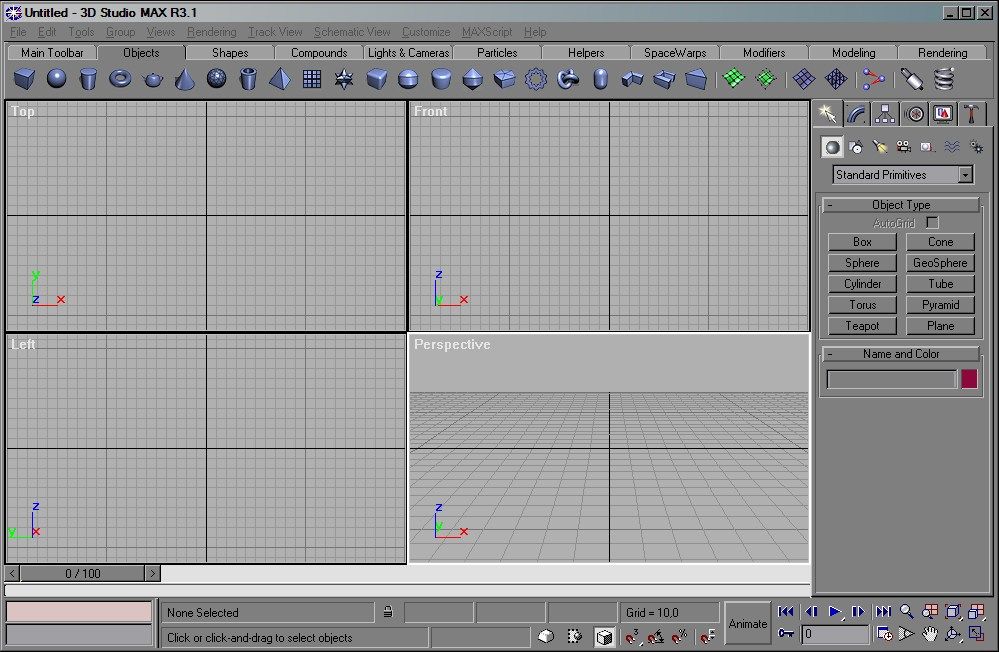
Task: Select the Box primitive icon in the Objects toolbar
Action: pos(24,79)
